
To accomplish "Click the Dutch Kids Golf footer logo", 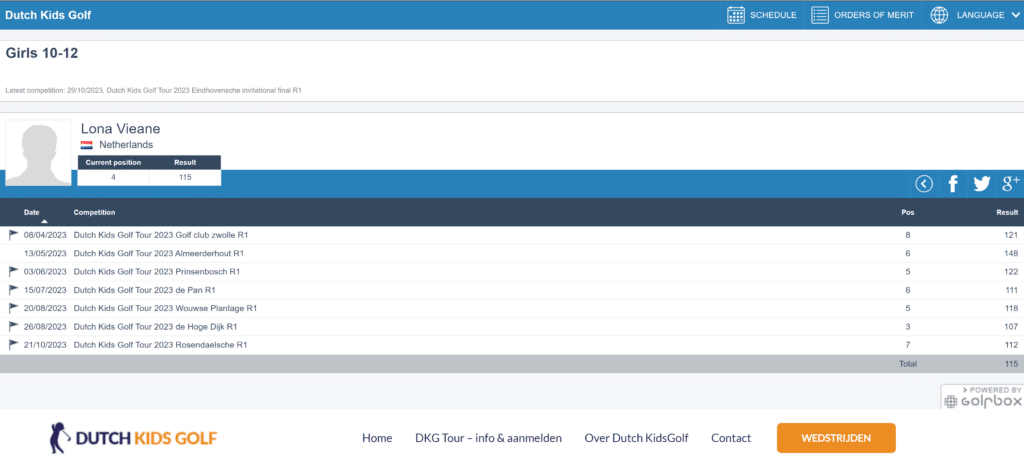I will point(134,438).
